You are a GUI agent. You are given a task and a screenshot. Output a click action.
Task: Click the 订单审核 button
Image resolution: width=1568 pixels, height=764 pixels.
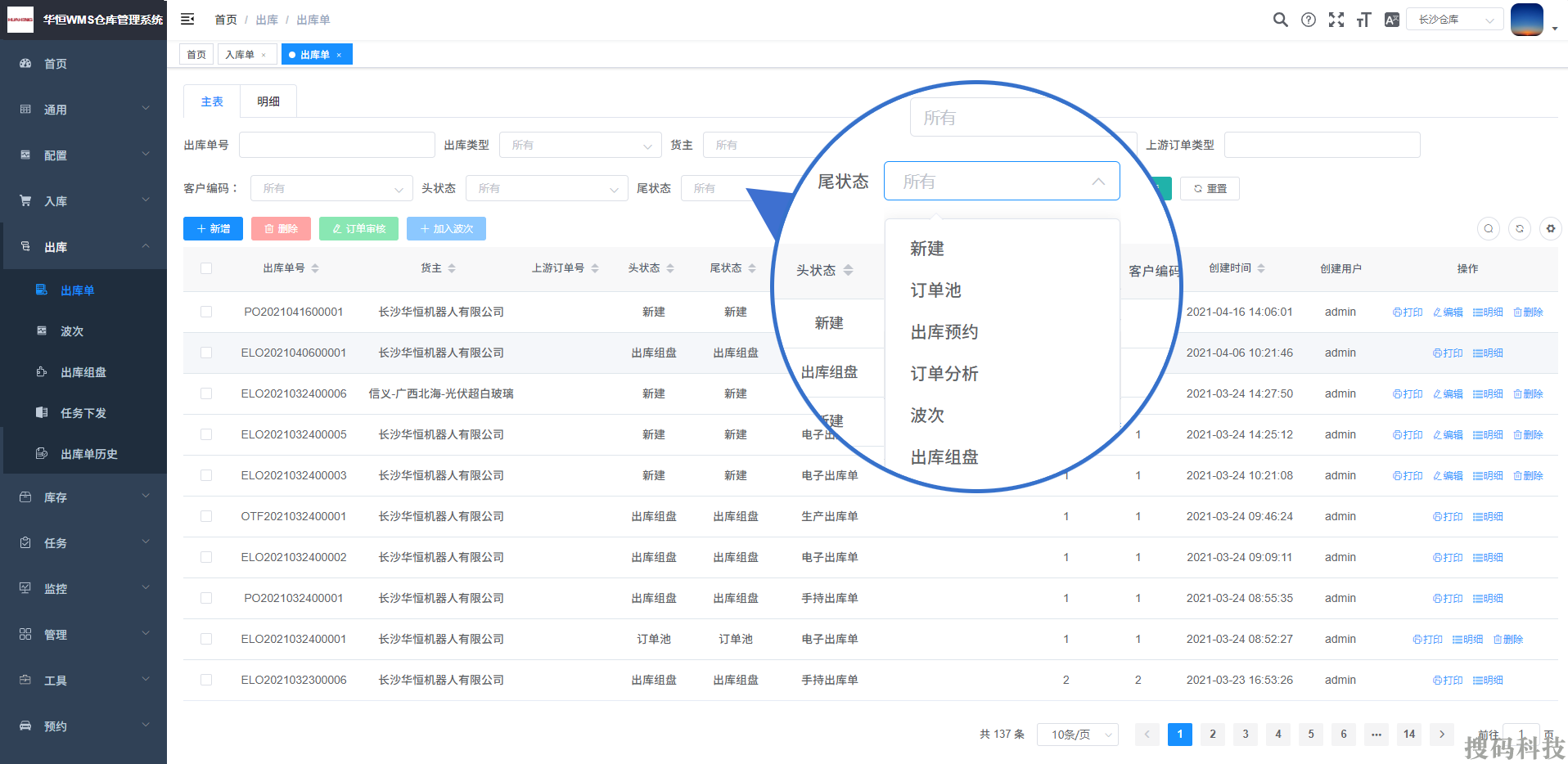tap(358, 229)
